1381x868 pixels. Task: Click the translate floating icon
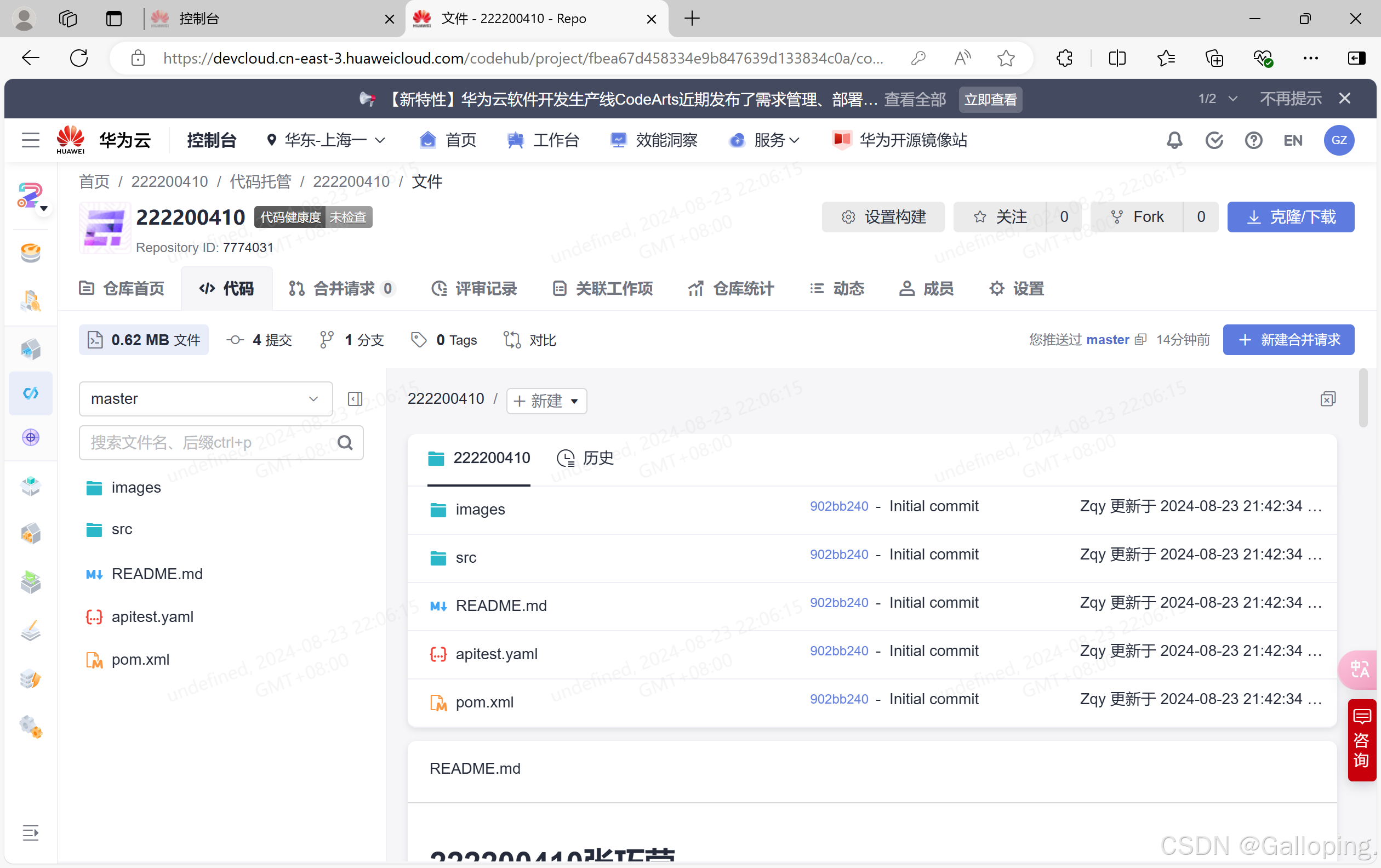(1359, 669)
